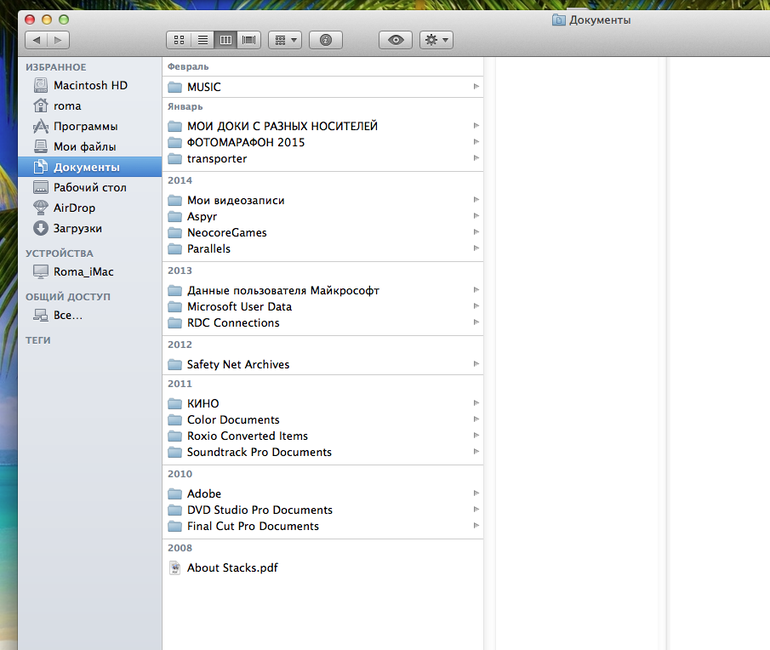770x650 pixels.
Task: Expand Safety Net Archives arrow
Action: click(x=476, y=364)
